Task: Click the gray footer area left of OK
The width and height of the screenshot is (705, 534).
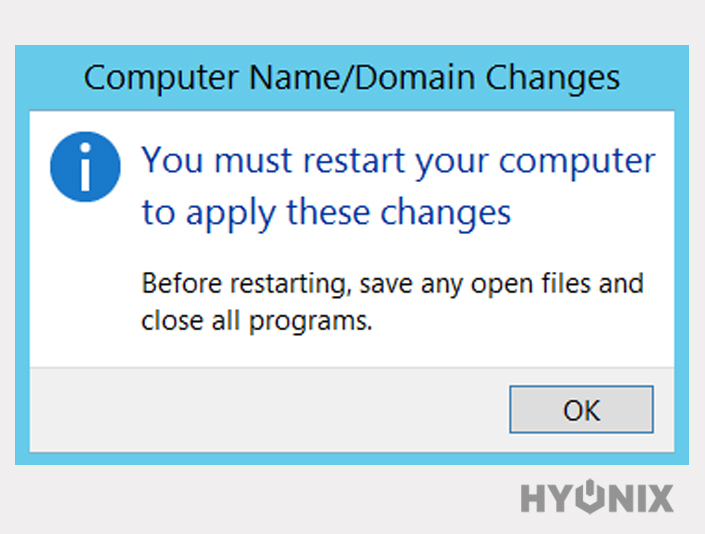Action: coord(269,409)
